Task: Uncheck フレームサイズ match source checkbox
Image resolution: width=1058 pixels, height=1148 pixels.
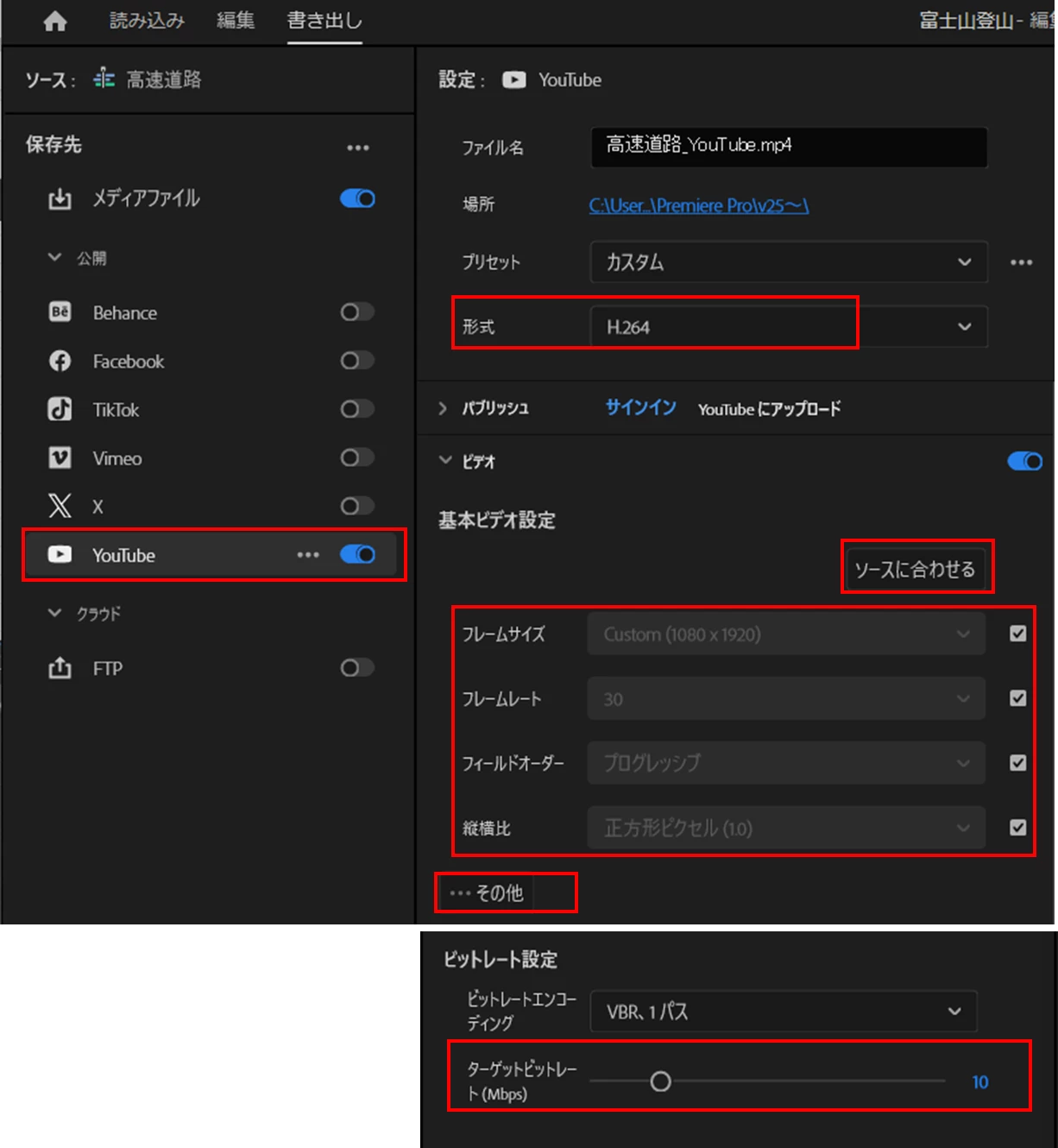Action: [x=1018, y=634]
